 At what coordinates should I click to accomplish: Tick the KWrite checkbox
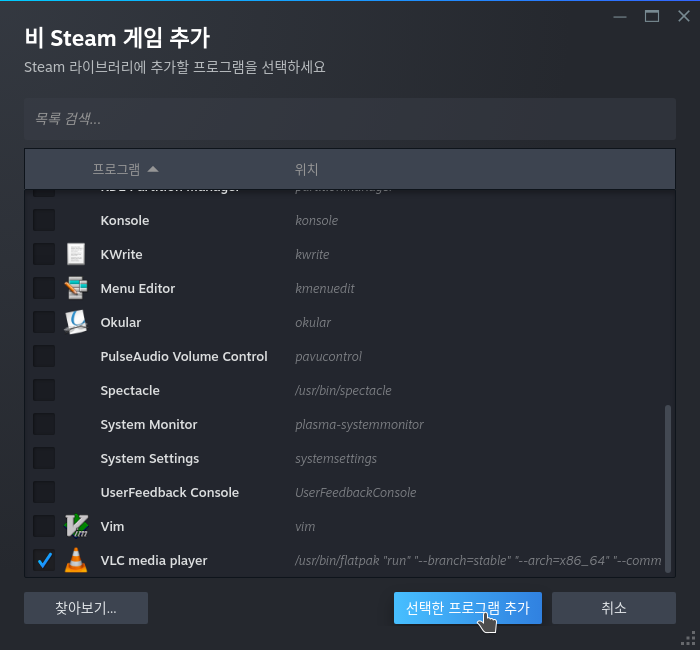(x=44, y=254)
